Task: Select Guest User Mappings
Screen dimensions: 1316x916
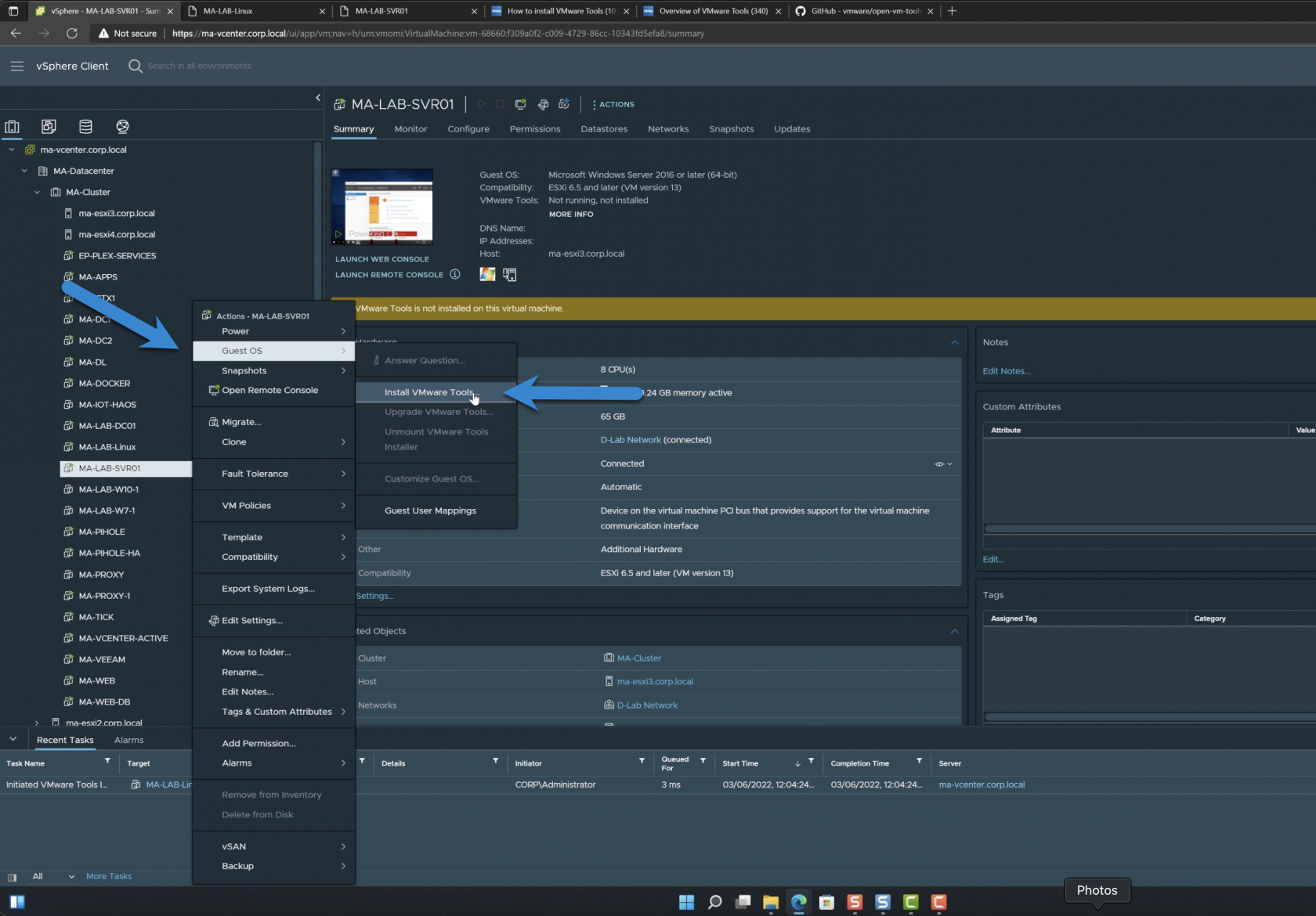Action: pos(435,510)
